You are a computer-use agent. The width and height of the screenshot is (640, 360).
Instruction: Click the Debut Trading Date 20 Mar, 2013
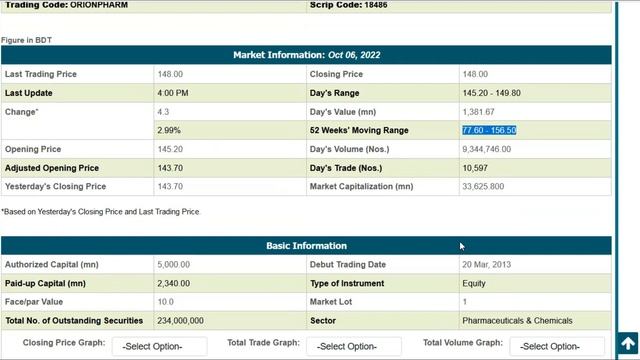pos(487,264)
